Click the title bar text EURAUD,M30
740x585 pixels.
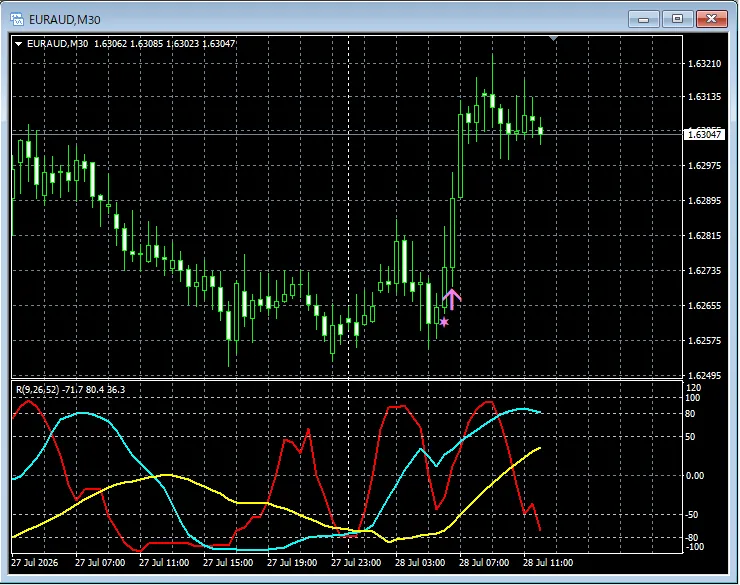tap(65, 20)
